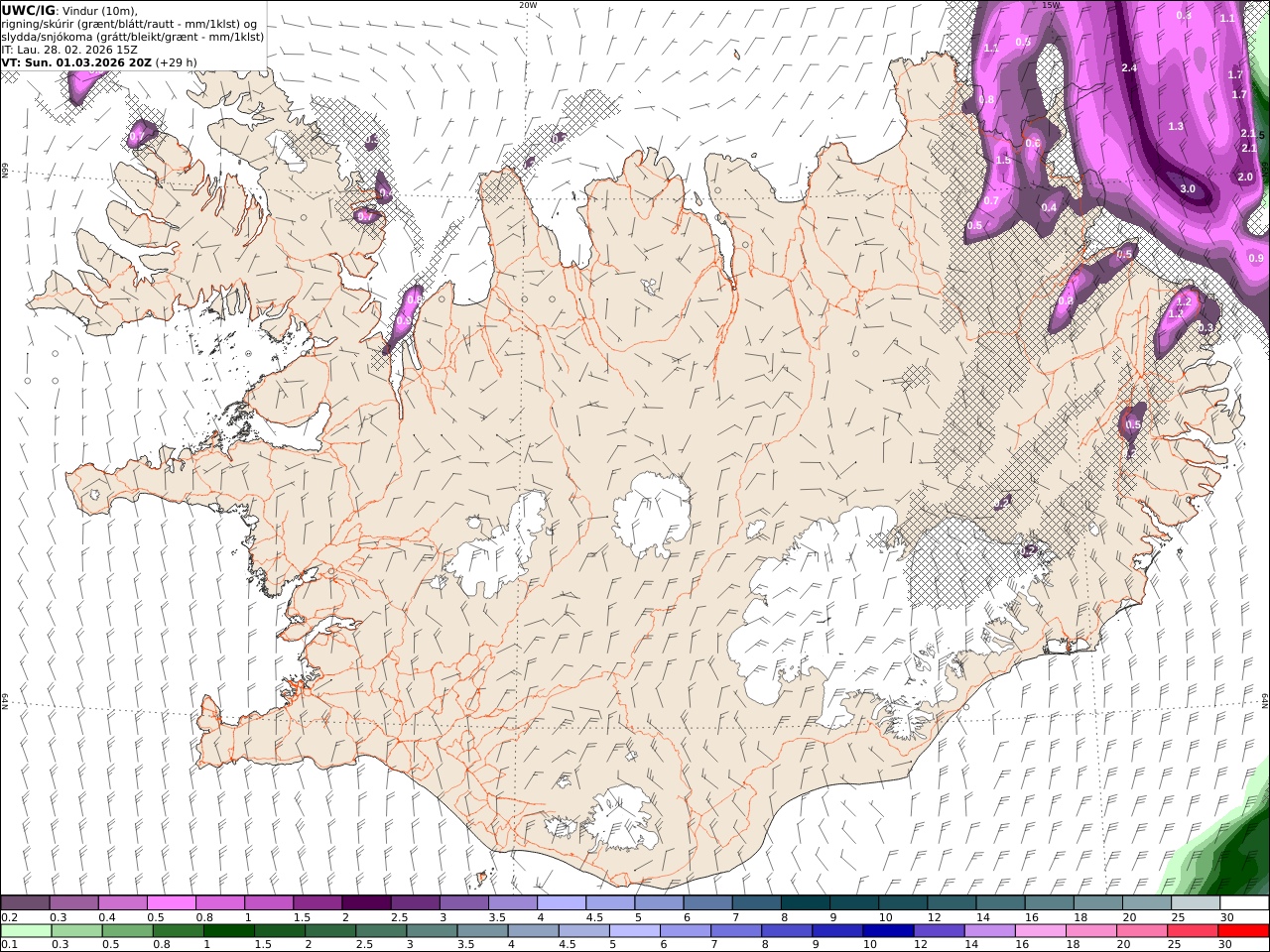The height and width of the screenshot is (952, 1270).
Task: Click the '7' label in lower legend
Action: pyautogui.click(x=713, y=945)
